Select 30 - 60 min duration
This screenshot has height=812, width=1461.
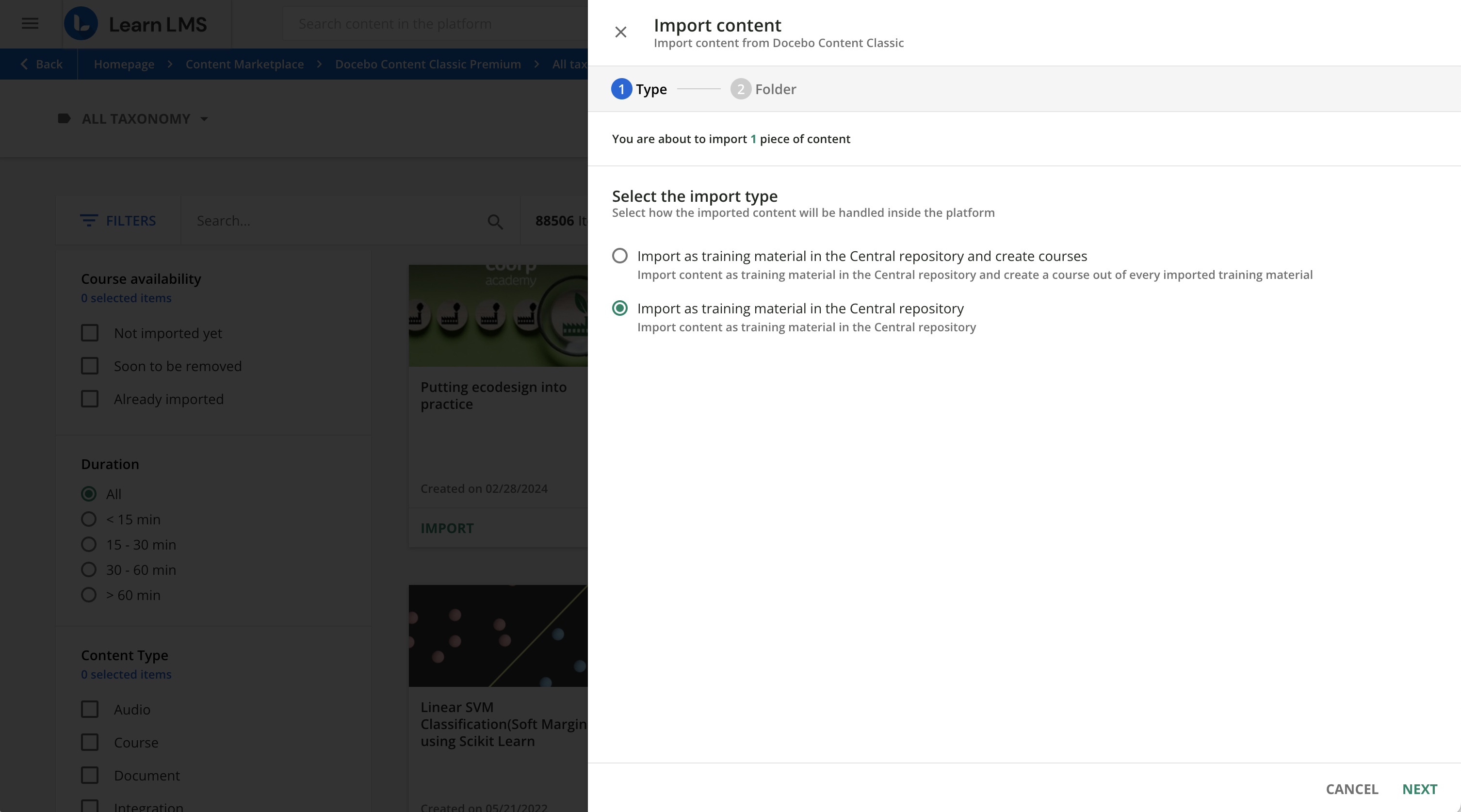coord(88,570)
